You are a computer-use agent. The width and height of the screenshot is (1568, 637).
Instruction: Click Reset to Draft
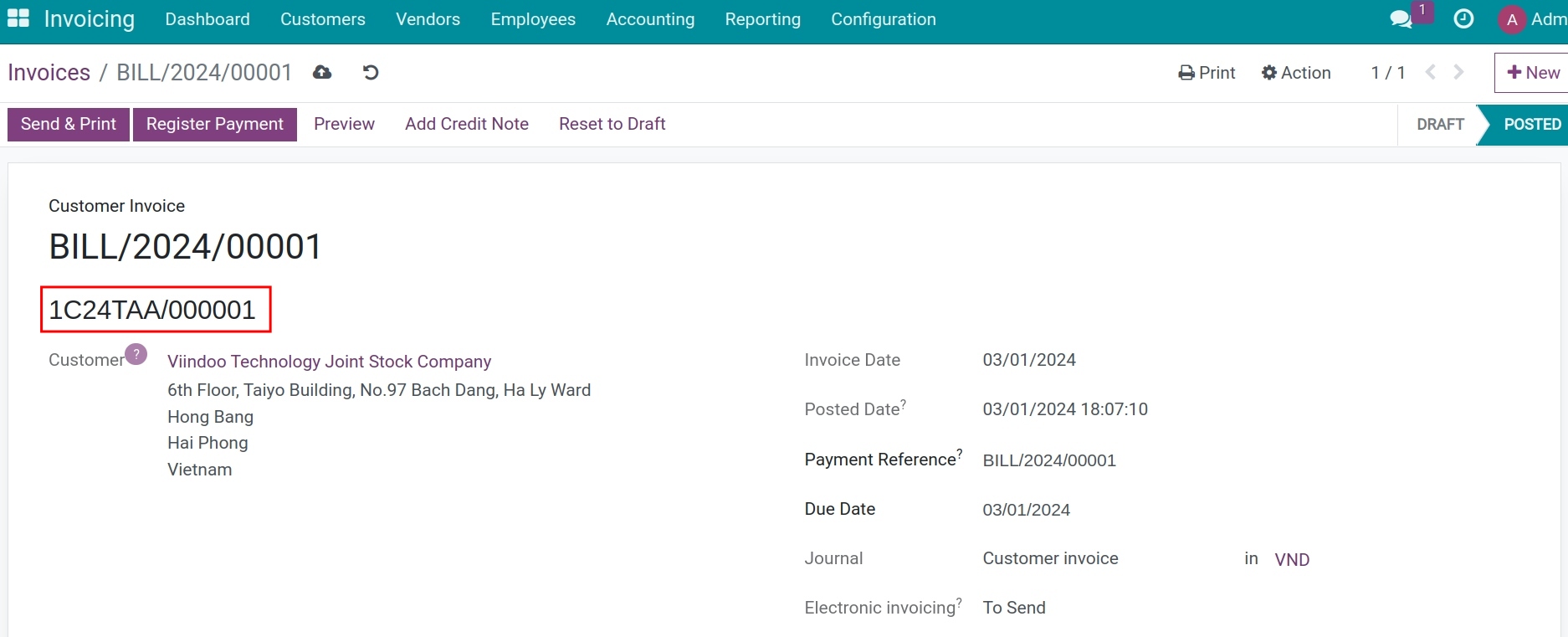coord(612,124)
